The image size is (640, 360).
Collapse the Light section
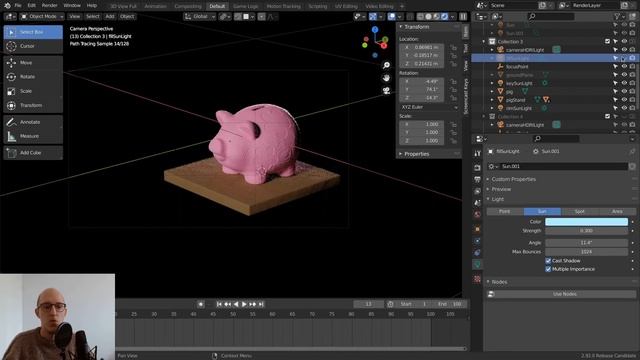pyautogui.click(x=498, y=199)
